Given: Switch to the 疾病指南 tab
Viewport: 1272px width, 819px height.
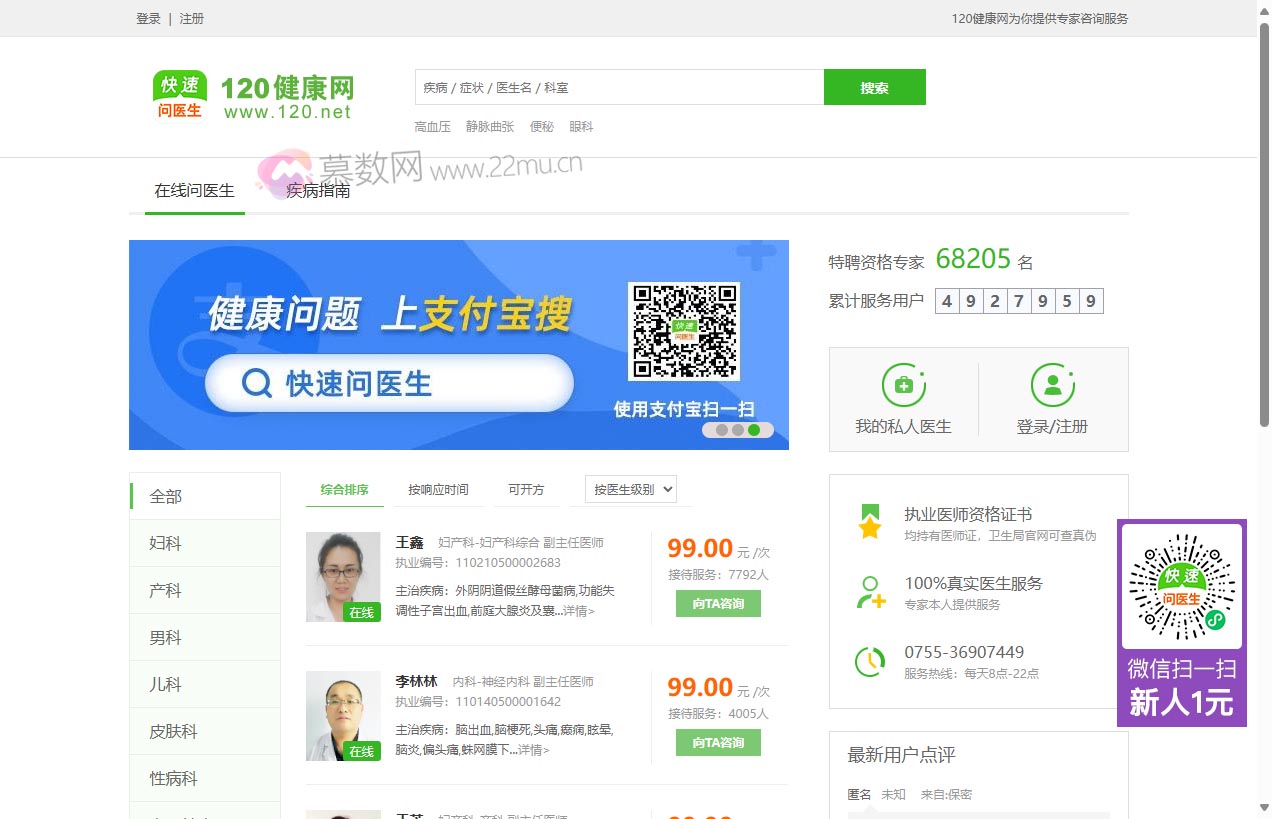Looking at the screenshot, I should 317,190.
